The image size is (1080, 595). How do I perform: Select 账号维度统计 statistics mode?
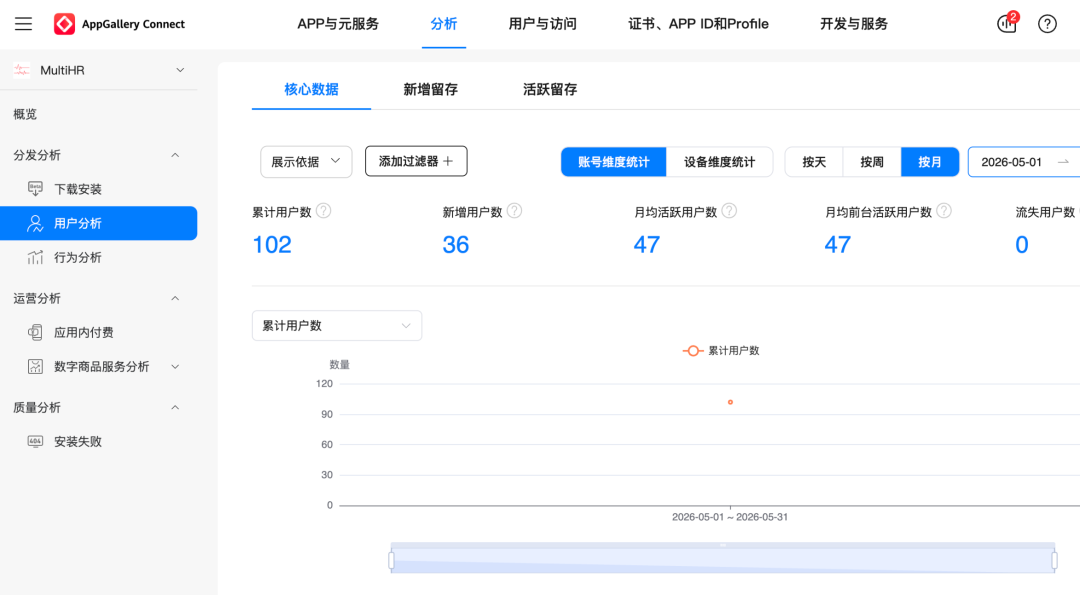(614, 162)
